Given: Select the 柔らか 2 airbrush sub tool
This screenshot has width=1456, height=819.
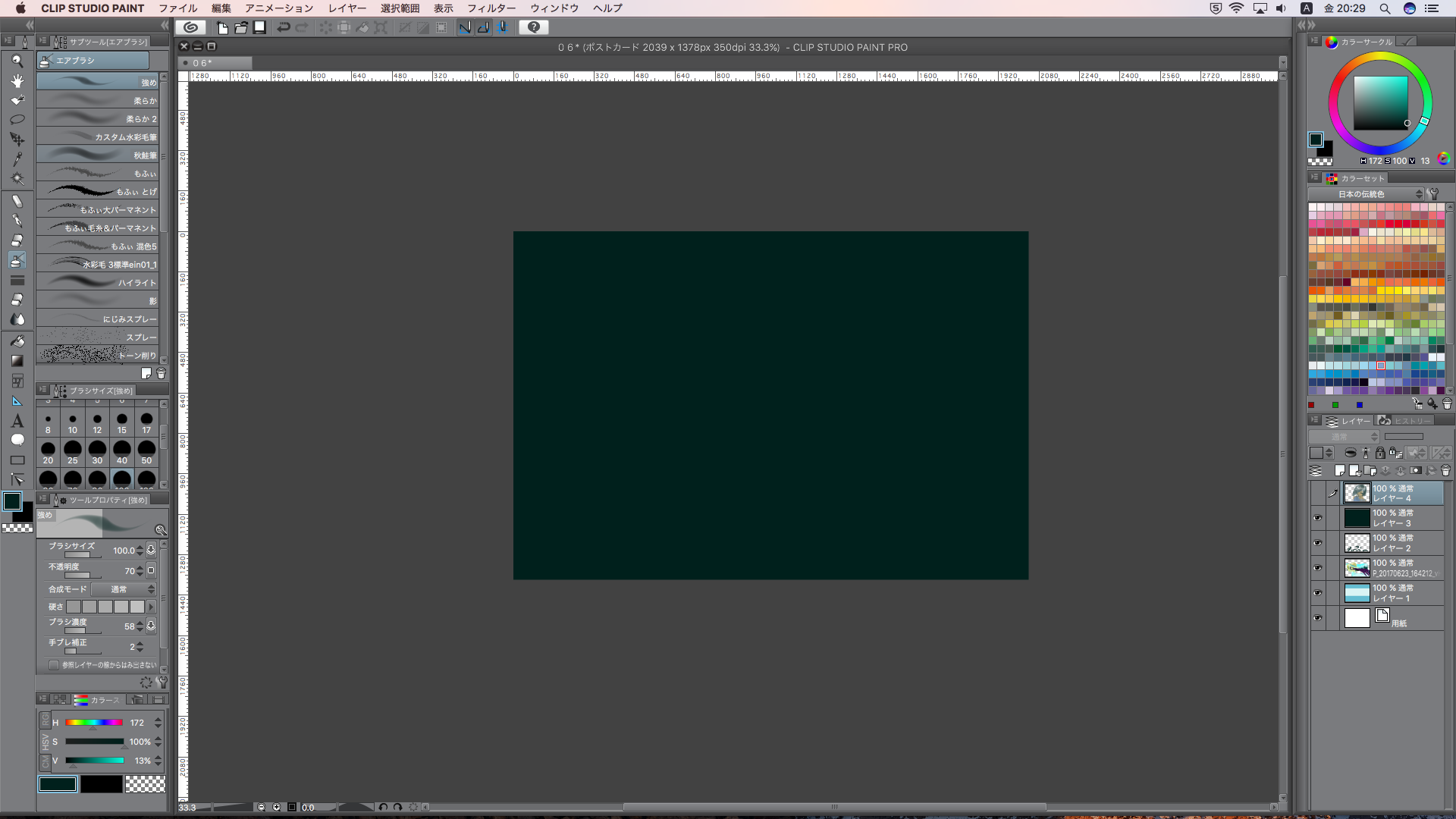Looking at the screenshot, I should click(97, 119).
